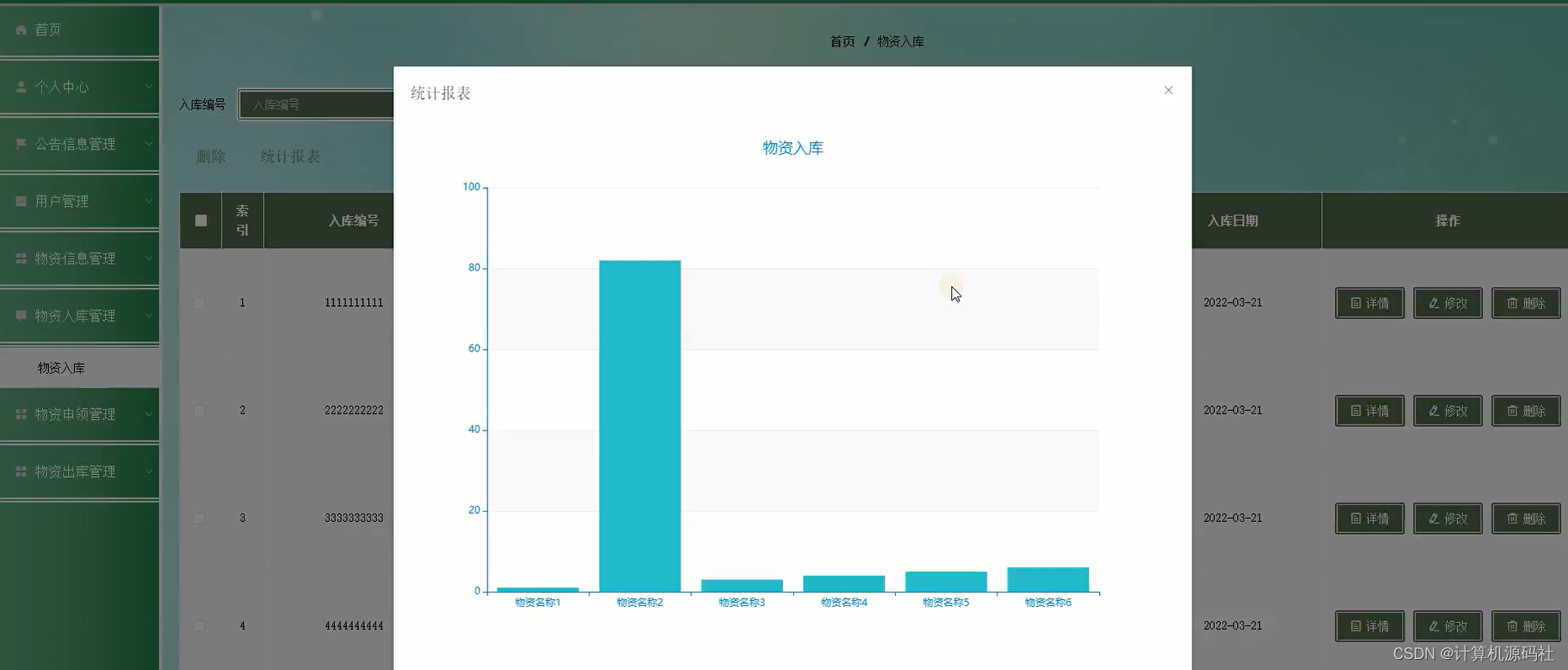The width and height of the screenshot is (1568, 670).
Task: Click the 物资名称4 bar in the chart
Action: (844, 583)
